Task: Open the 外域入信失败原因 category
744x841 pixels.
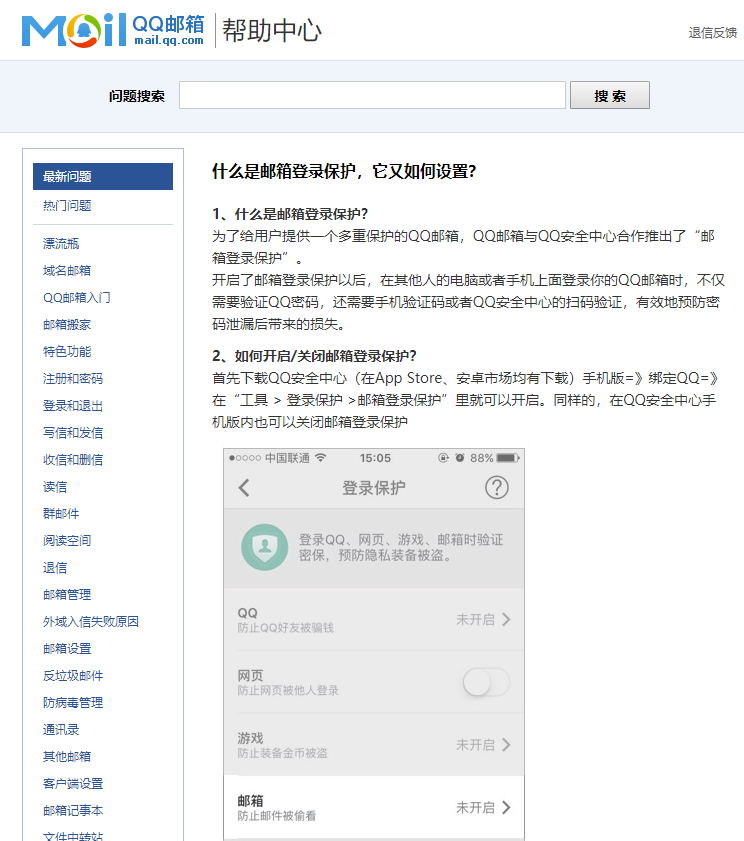Action: pyautogui.click(x=91, y=622)
